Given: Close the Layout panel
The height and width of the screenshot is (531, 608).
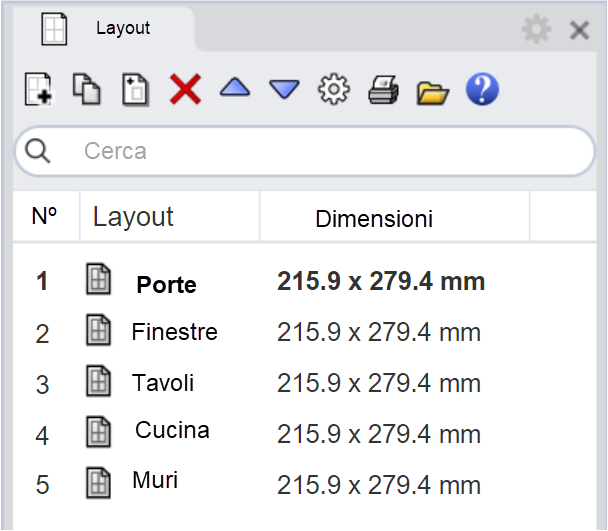Looking at the screenshot, I should [x=579, y=30].
